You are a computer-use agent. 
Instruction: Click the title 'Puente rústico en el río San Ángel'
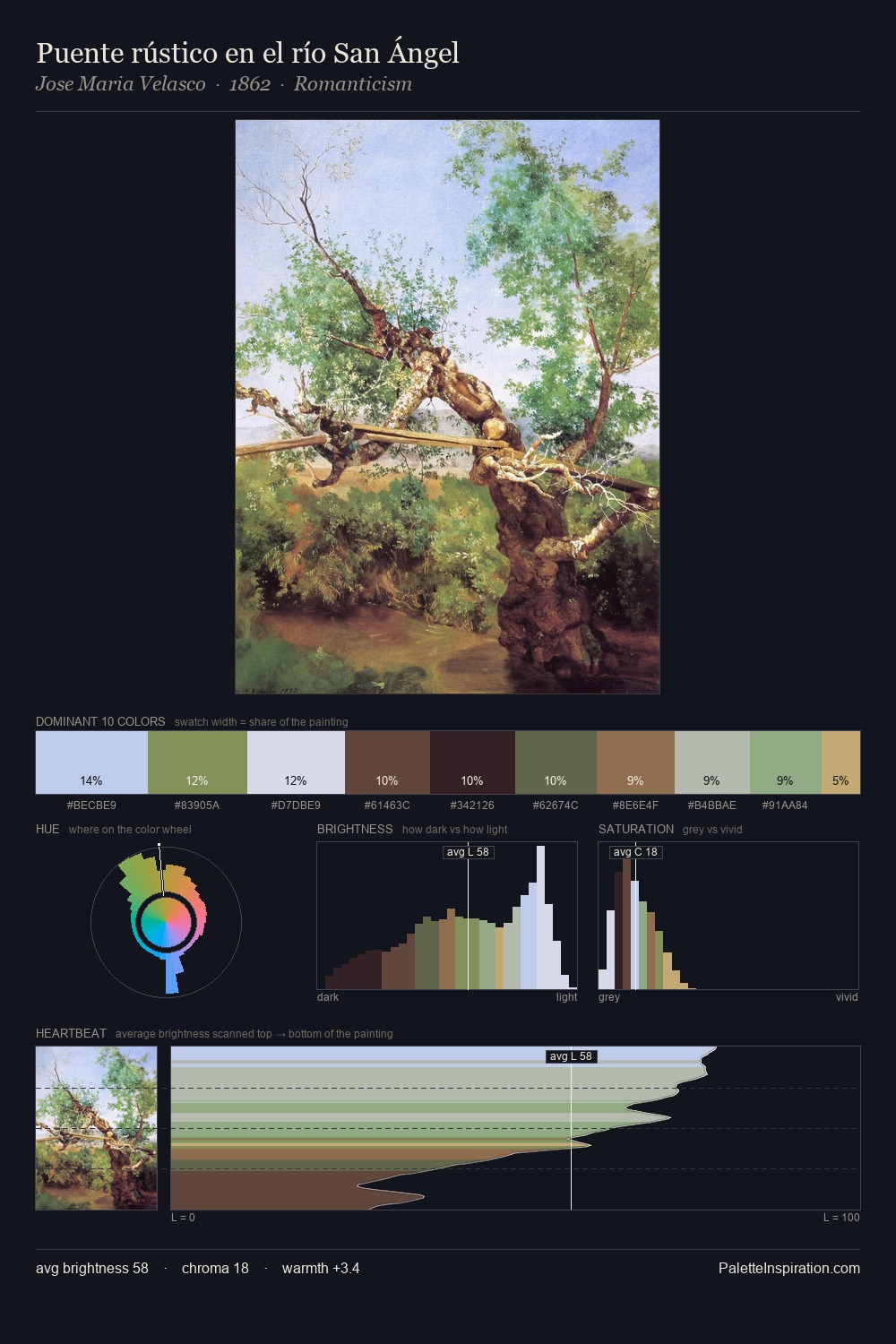[x=247, y=53]
